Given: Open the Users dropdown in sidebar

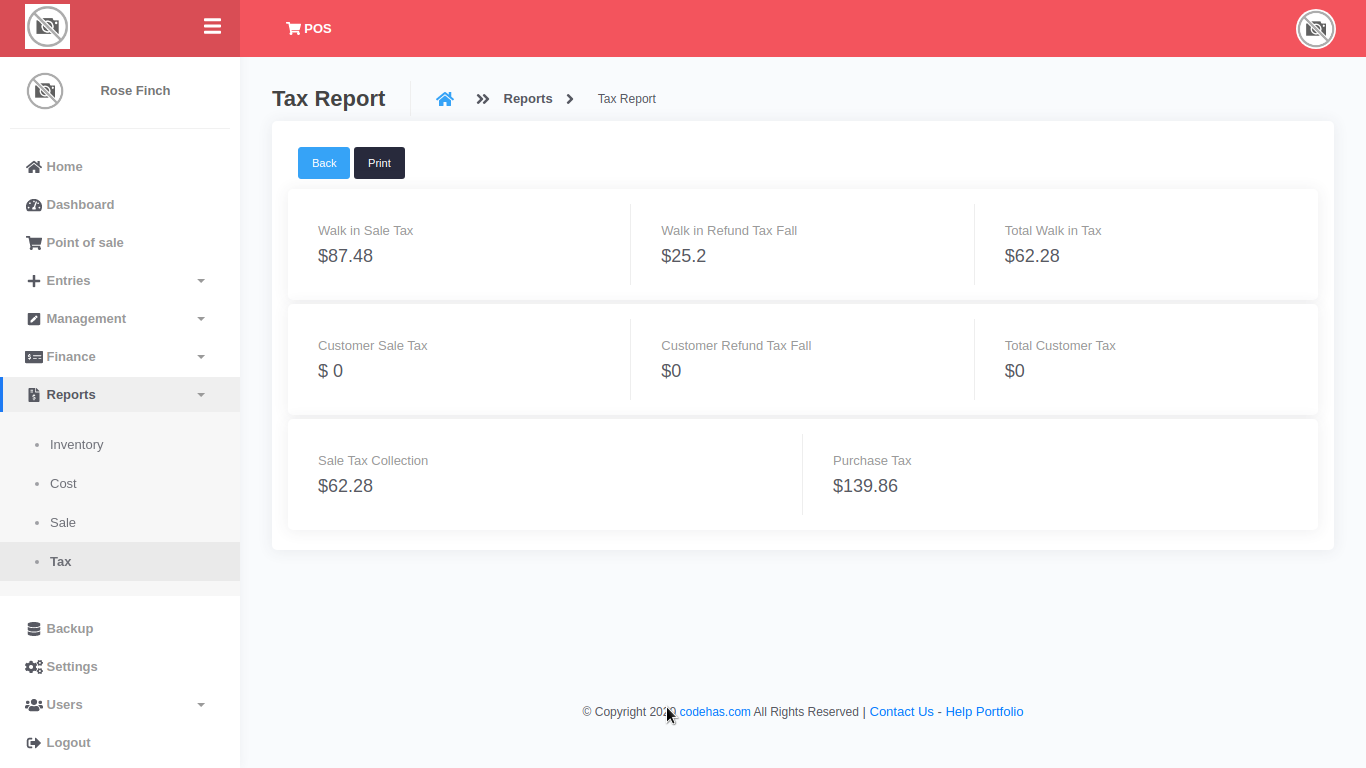Looking at the screenshot, I should coord(201,705).
